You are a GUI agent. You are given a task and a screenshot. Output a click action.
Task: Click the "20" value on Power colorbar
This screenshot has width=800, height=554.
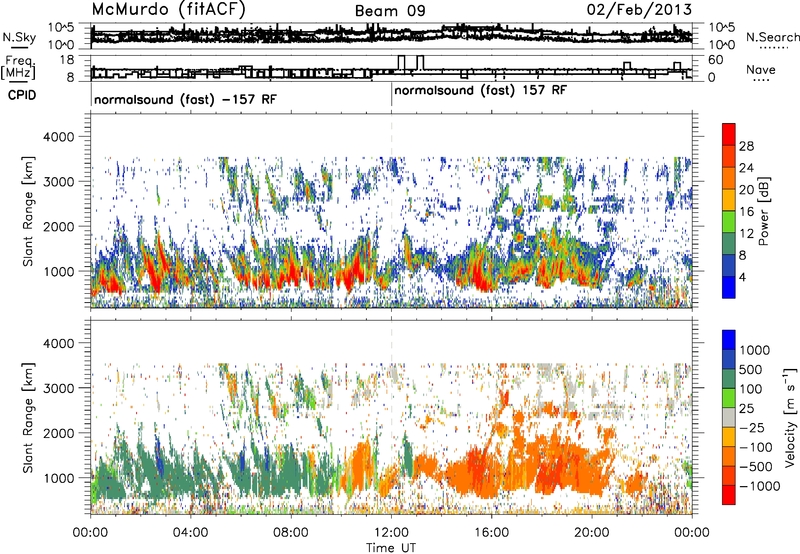tap(746, 190)
